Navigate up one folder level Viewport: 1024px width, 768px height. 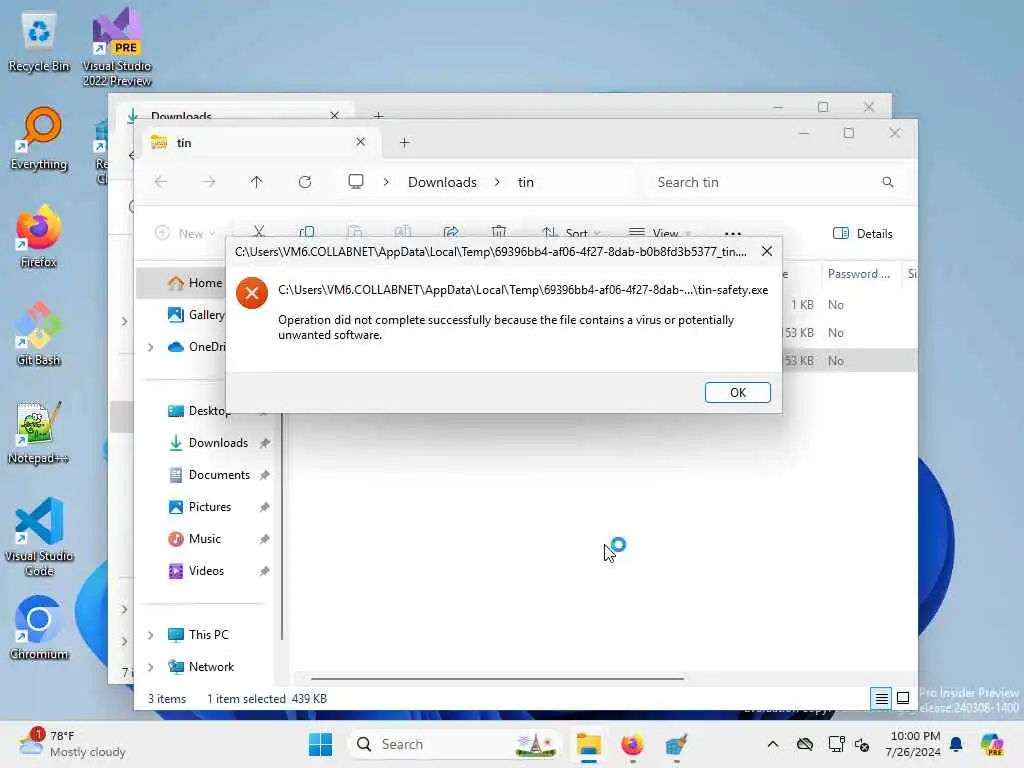[256, 182]
